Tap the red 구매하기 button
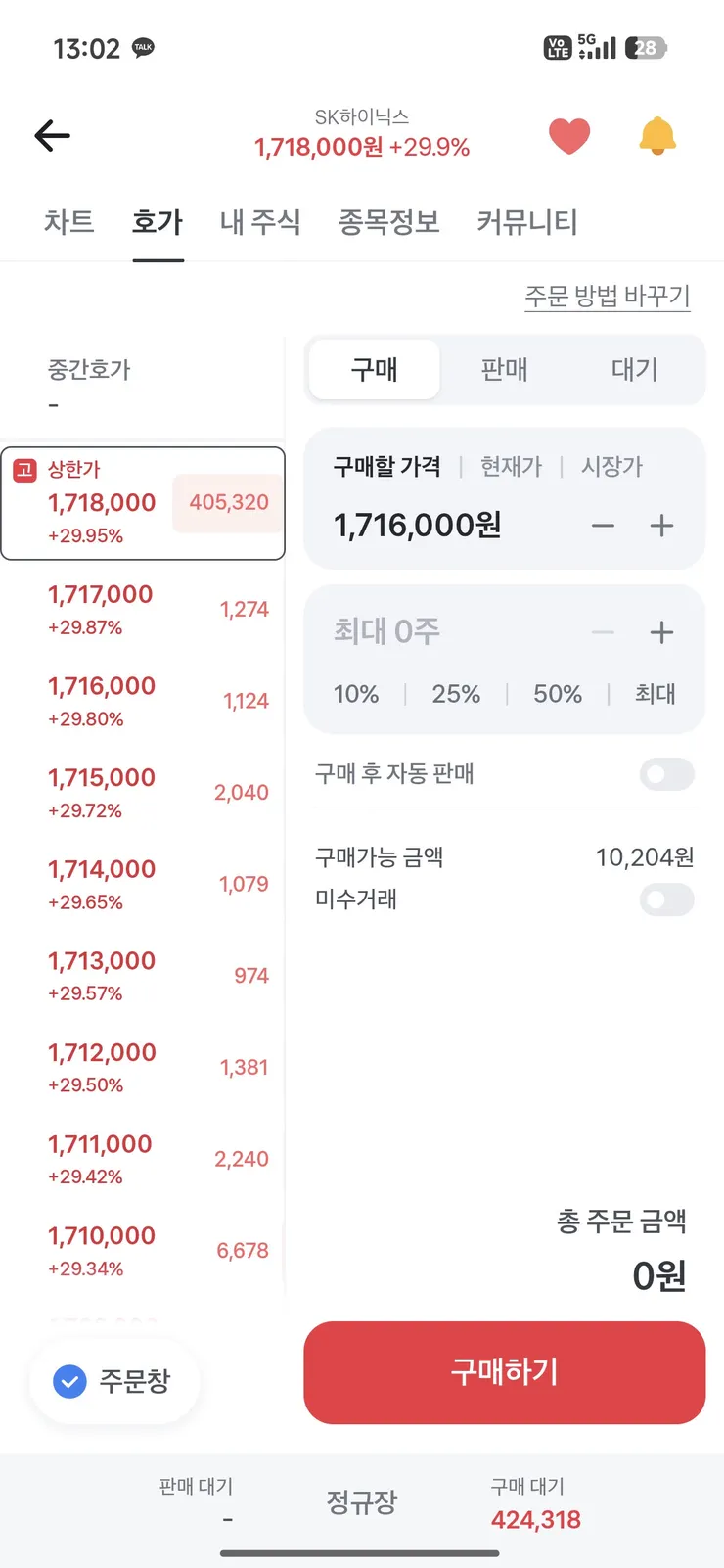724x1568 pixels. tap(505, 1372)
